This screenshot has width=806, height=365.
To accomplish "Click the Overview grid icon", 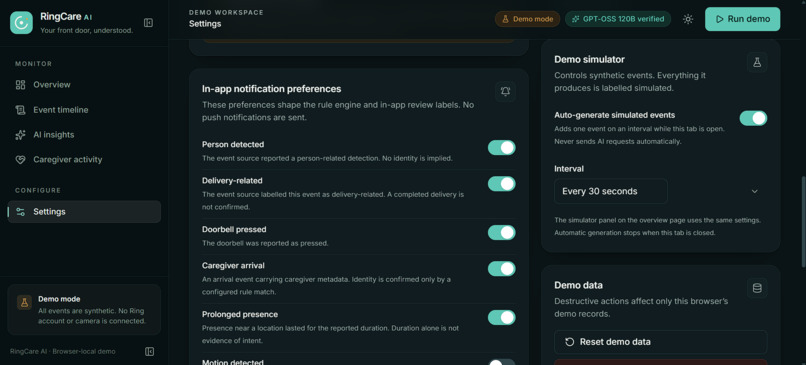I will 21,85.
